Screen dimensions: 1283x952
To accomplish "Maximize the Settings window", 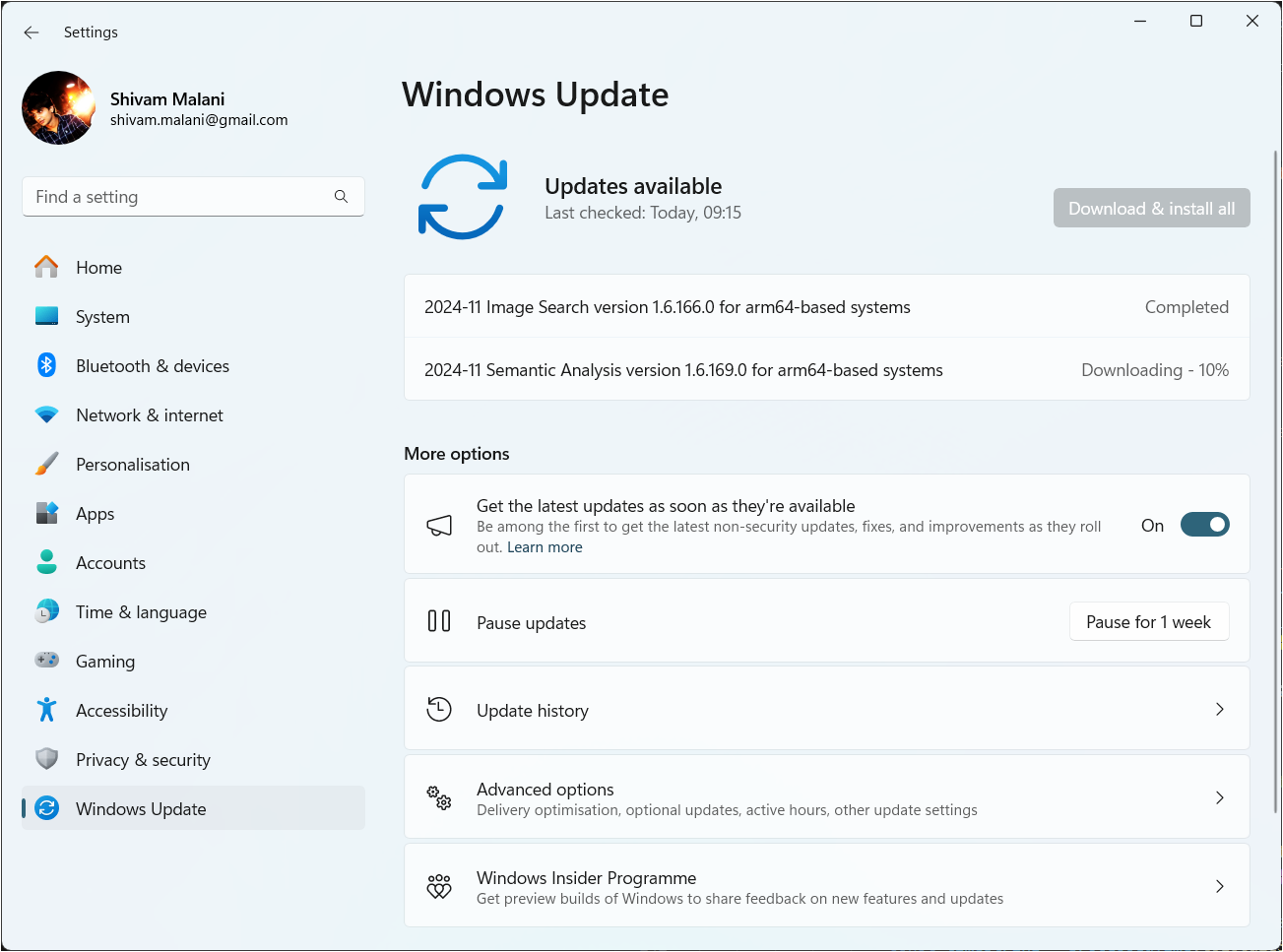I will tap(1196, 21).
